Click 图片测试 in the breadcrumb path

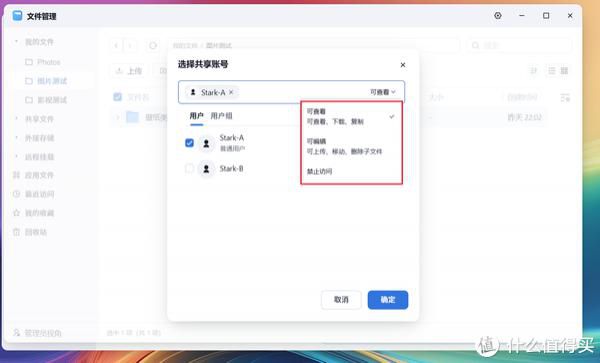tap(218, 46)
